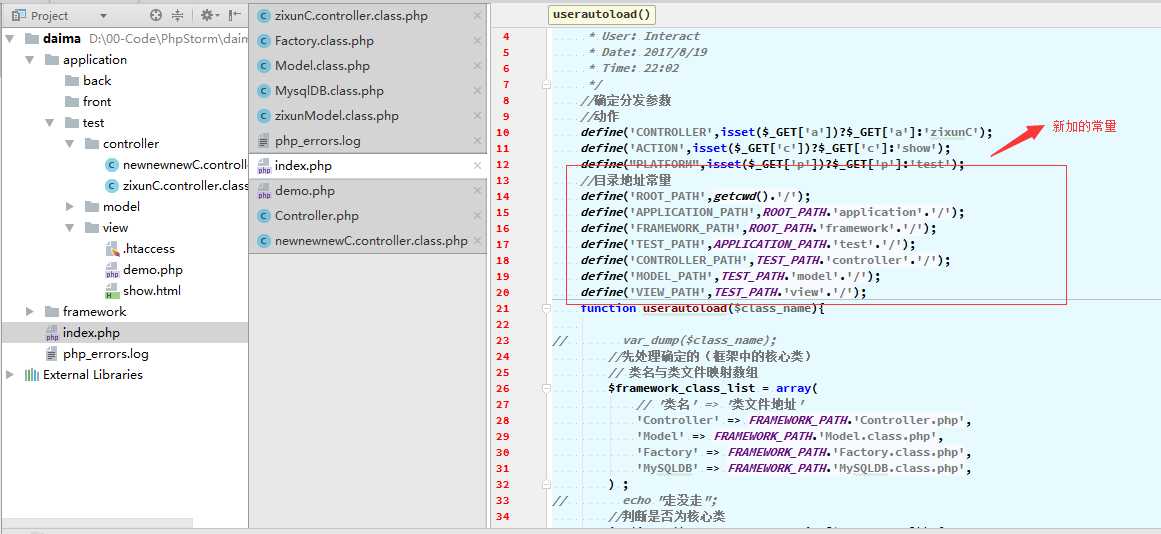This screenshot has height=534, width=1161.
Task: Close the Factory.class.php tab
Action: tap(478, 41)
